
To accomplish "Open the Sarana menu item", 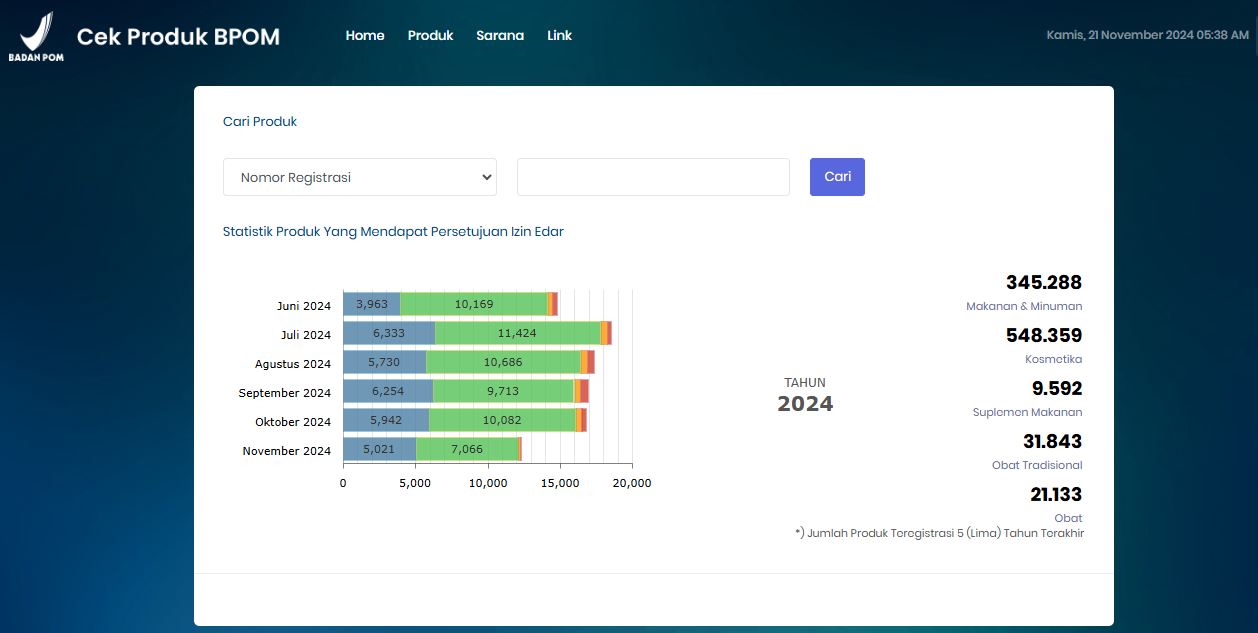I will click(500, 35).
